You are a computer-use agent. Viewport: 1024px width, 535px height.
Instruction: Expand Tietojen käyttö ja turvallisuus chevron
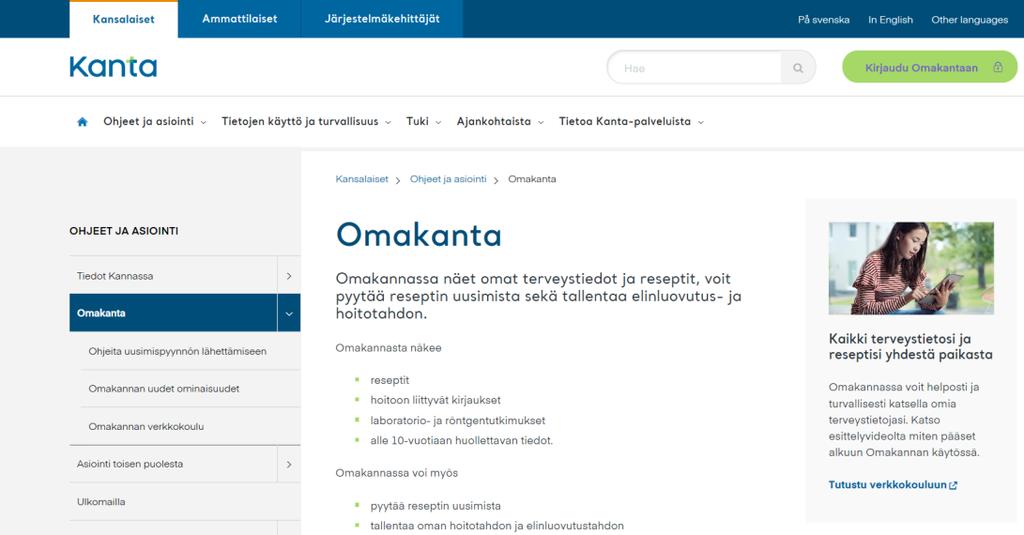click(388, 122)
